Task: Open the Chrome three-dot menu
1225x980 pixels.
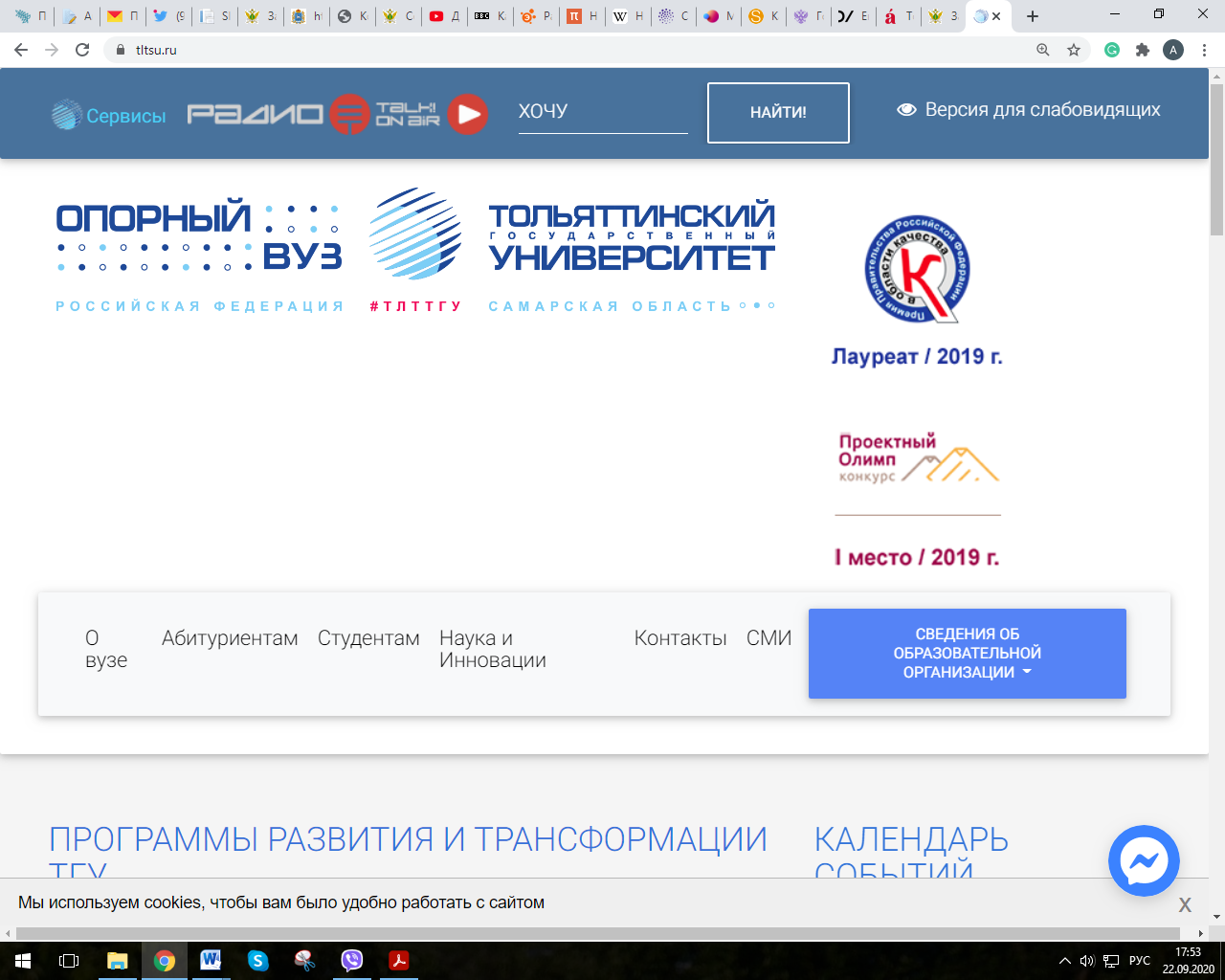Action: [x=1204, y=50]
